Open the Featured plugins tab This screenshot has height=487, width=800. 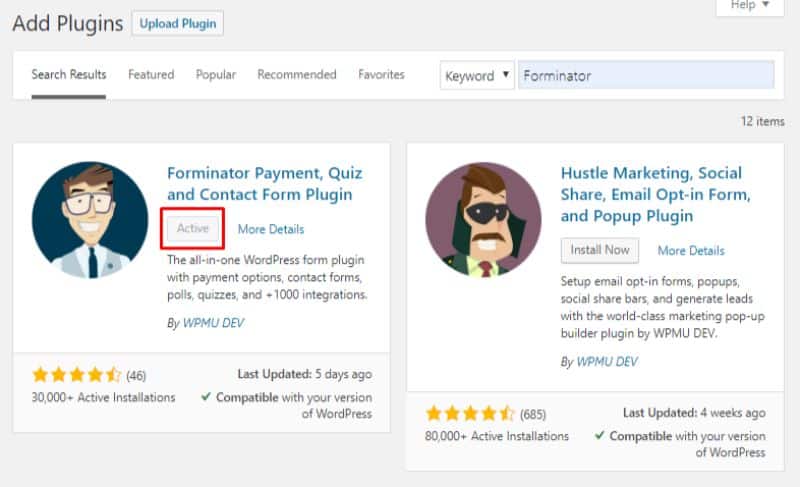pyautogui.click(x=151, y=74)
